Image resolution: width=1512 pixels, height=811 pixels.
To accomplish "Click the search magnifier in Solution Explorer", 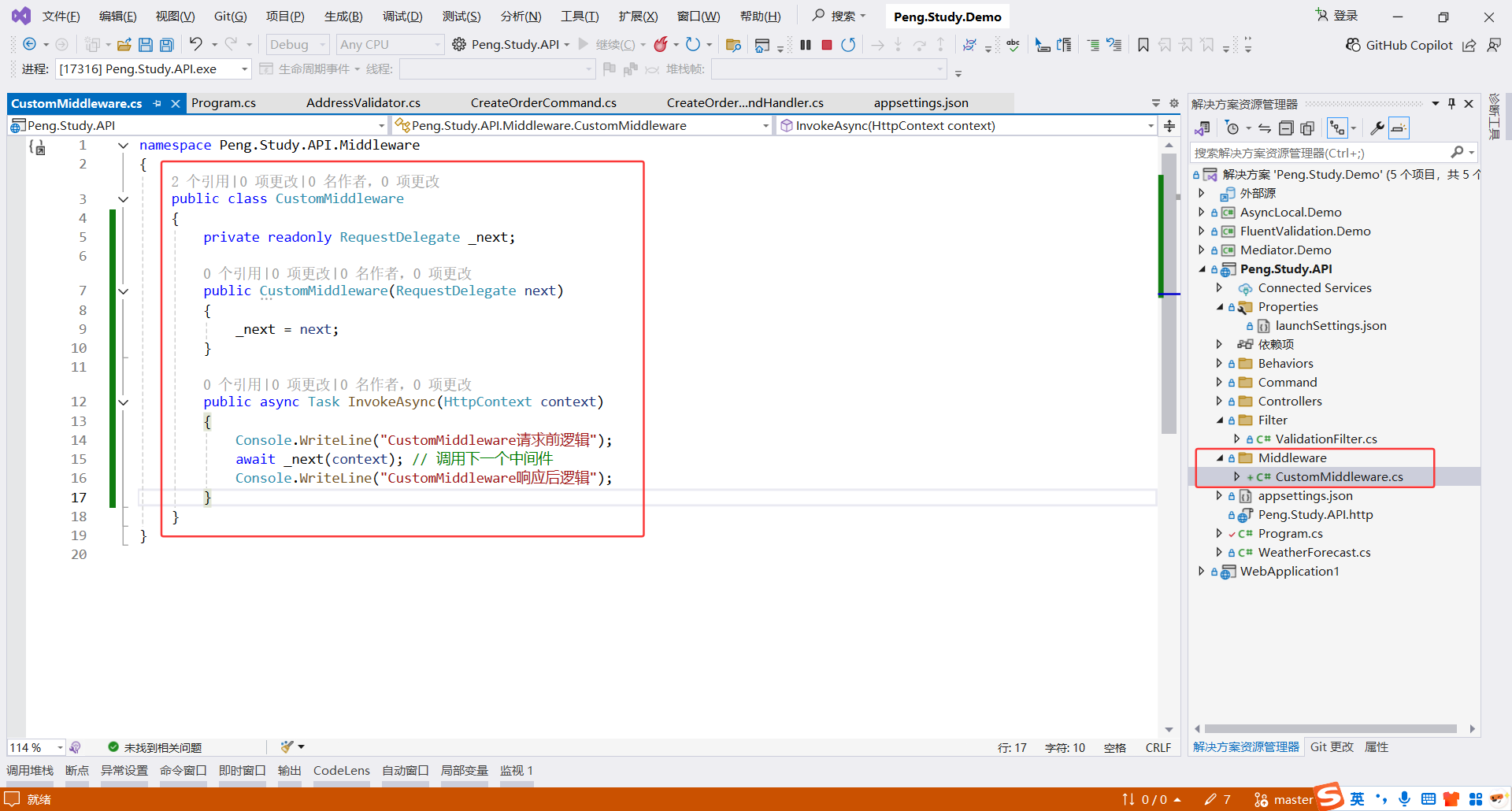I will 1458,152.
